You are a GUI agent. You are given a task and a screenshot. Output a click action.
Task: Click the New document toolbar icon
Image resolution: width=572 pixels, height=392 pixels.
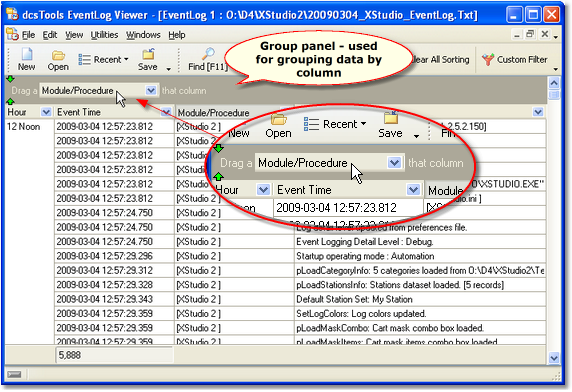click(x=27, y=54)
